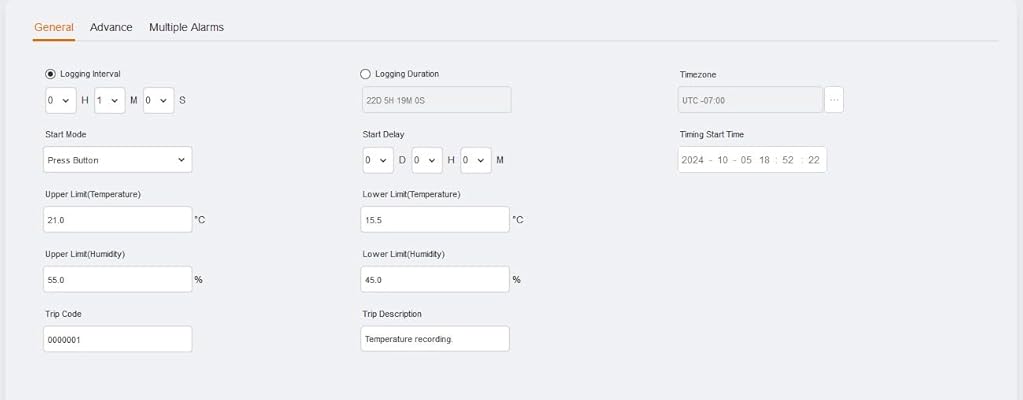Expand the Start Delay minutes dropdown
Viewport: 1023px width, 400px height.
click(x=476, y=160)
